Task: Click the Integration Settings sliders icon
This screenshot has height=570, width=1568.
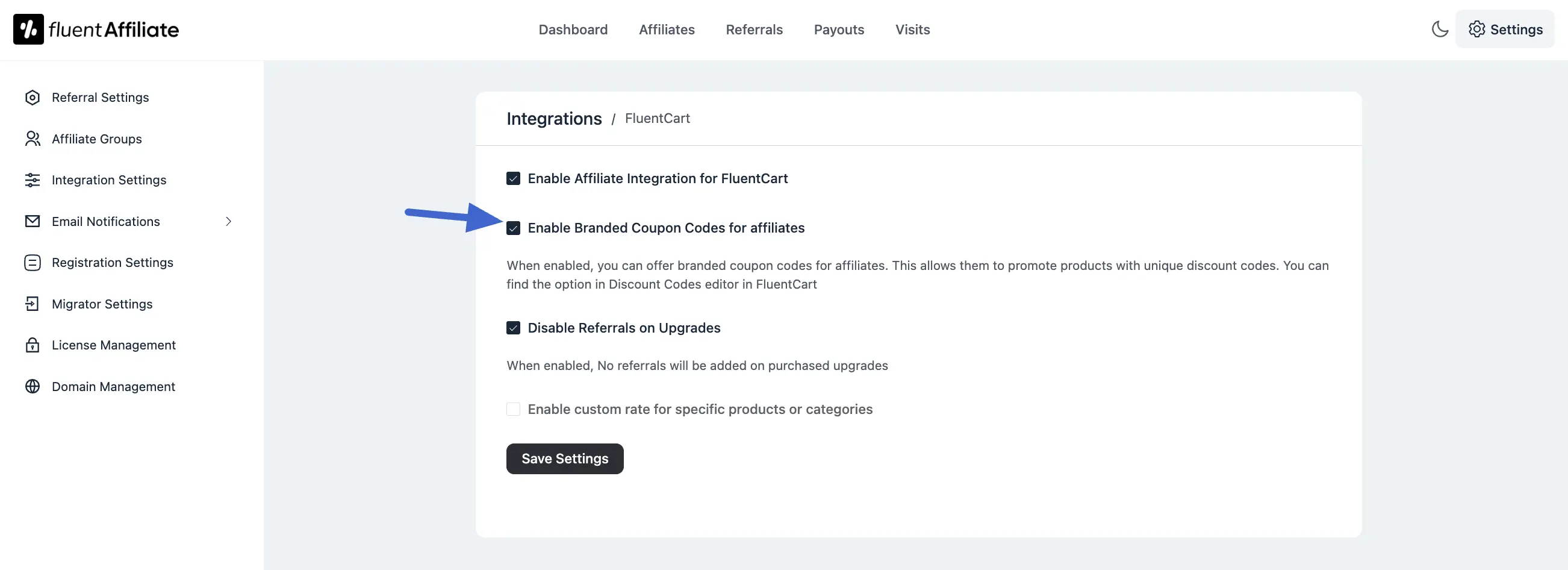Action: [33, 180]
